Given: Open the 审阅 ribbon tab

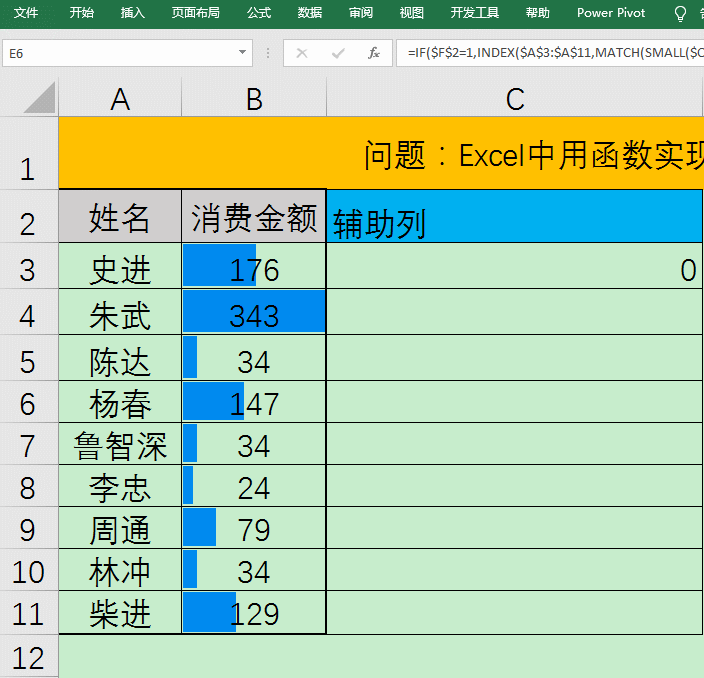Looking at the screenshot, I should tap(361, 13).
